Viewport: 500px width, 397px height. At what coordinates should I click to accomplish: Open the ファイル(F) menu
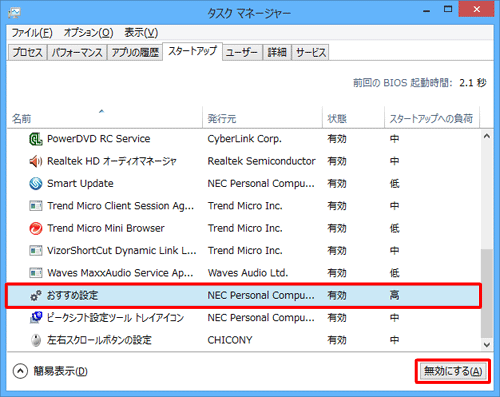click(32, 33)
